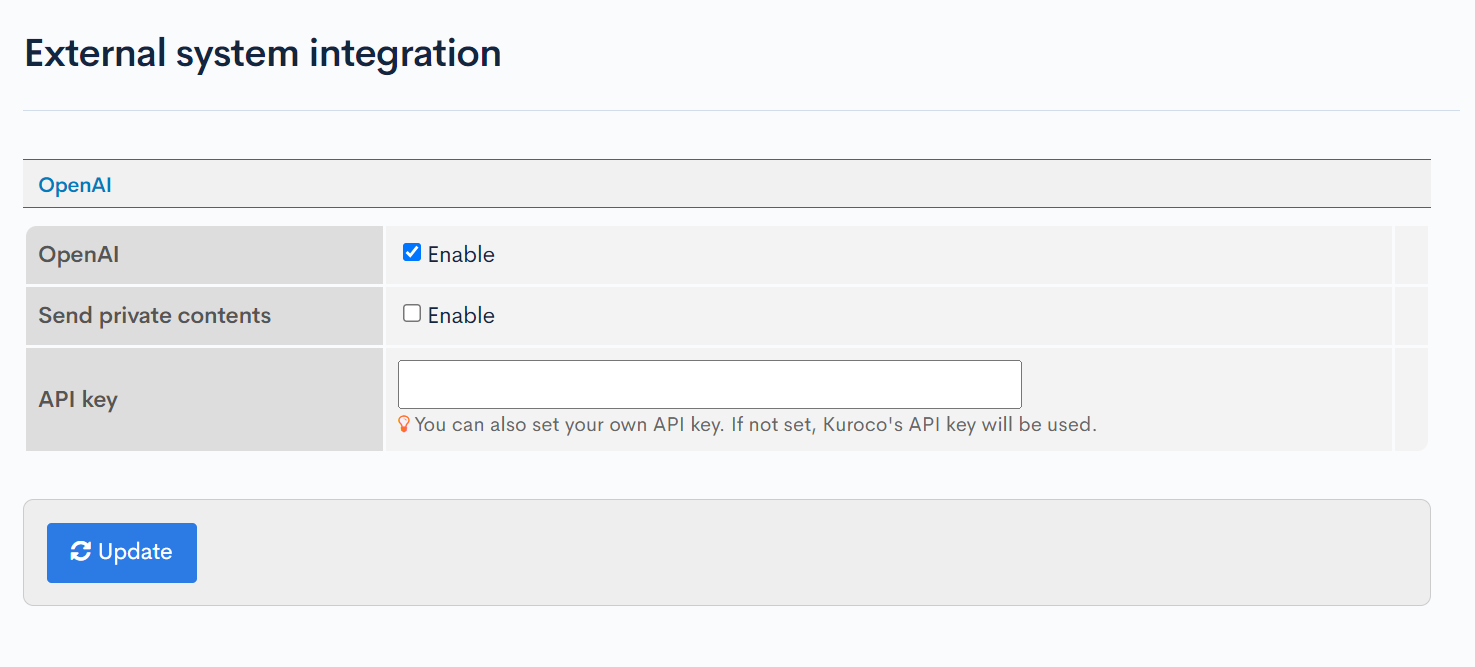Click the Send private contents row label
The width and height of the screenshot is (1475, 667).
155,316
